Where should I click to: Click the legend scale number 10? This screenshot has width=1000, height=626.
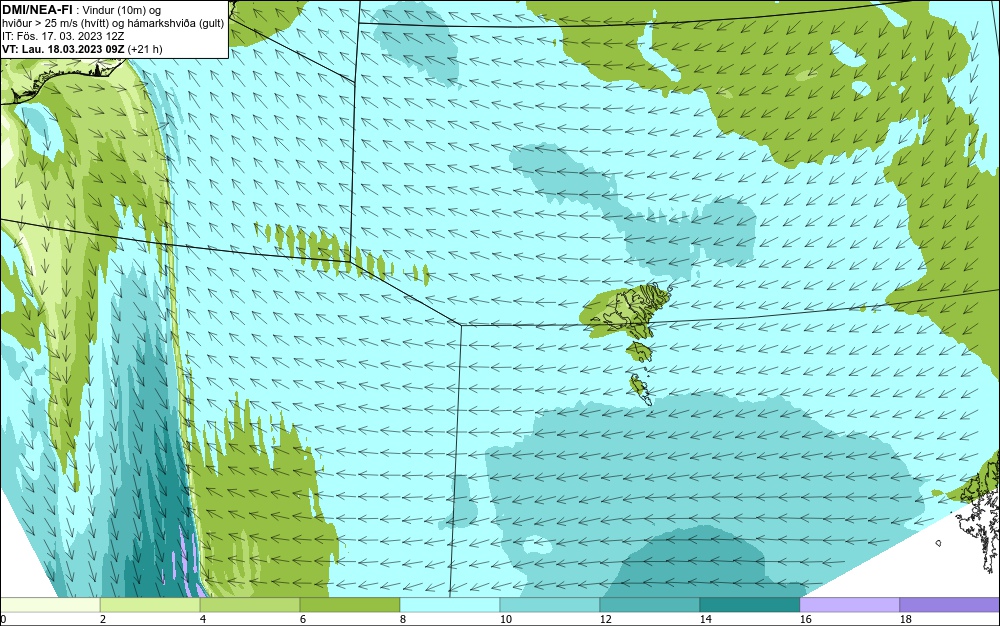(x=506, y=619)
